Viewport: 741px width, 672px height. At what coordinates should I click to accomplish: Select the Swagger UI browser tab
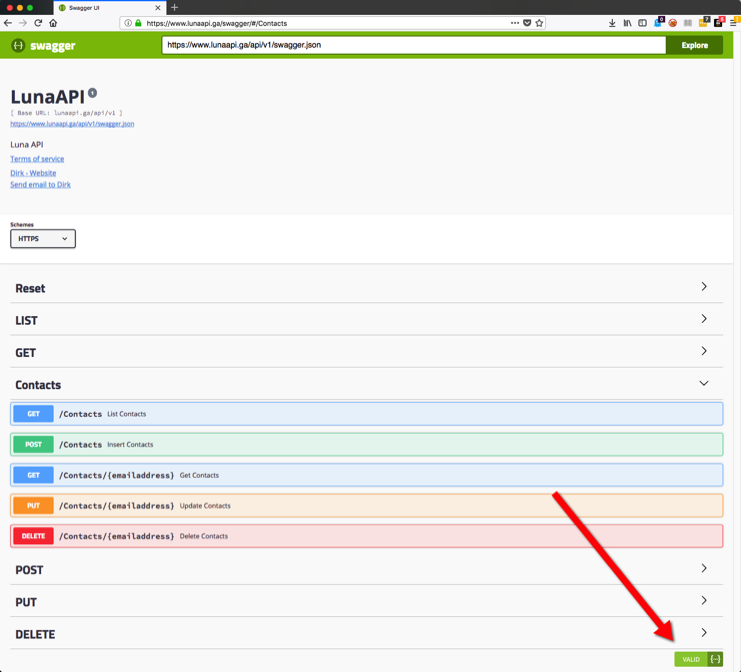pyautogui.click(x=110, y=8)
